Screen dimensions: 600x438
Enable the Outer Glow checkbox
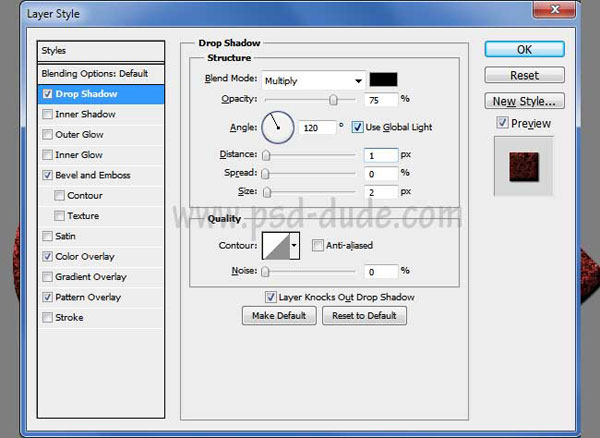pyautogui.click(x=47, y=134)
